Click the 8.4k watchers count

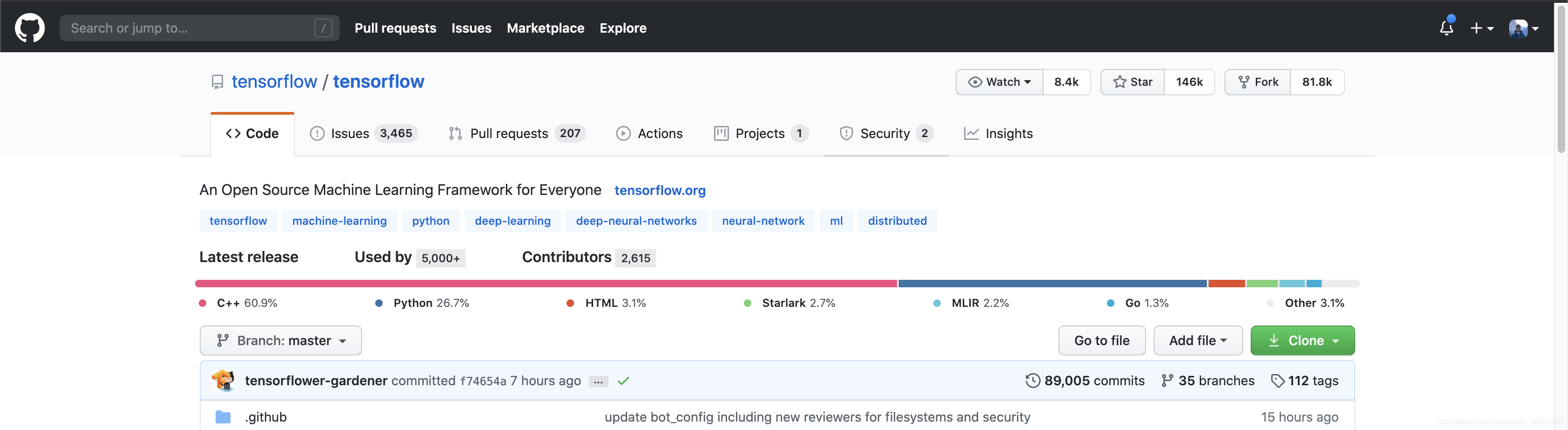(1066, 82)
